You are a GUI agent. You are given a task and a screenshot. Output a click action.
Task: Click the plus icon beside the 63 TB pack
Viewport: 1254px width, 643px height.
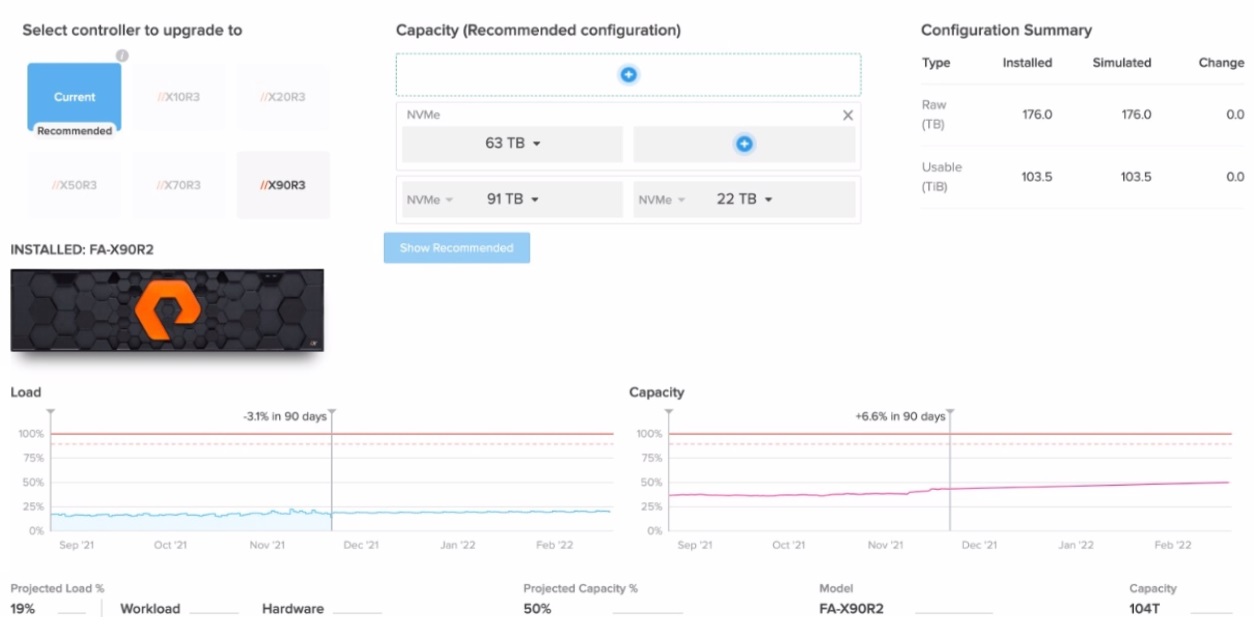click(x=744, y=144)
